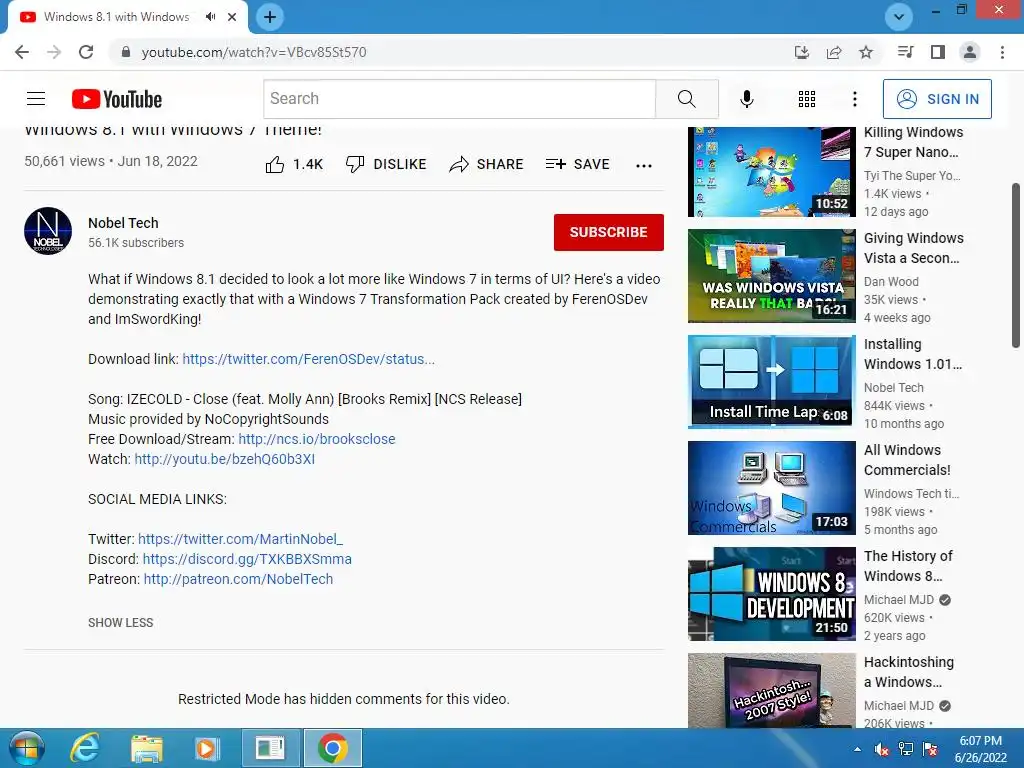Screen dimensions: 1024x768
Task: Click the page vertical scrollbar thumb
Action: tap(1016, 265)
